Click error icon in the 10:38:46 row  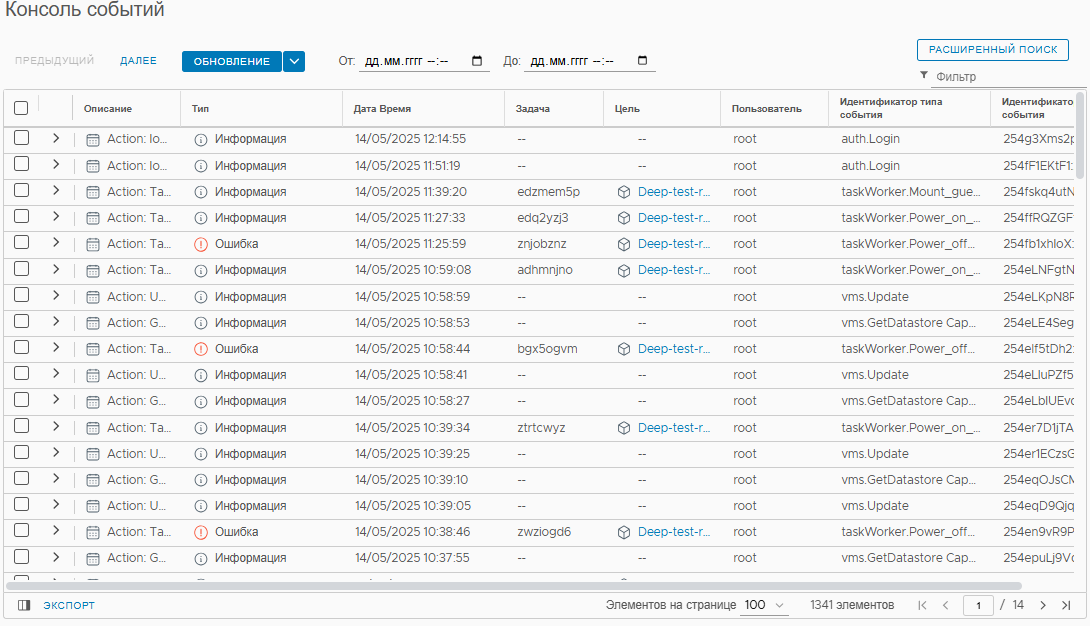[201, 532]
